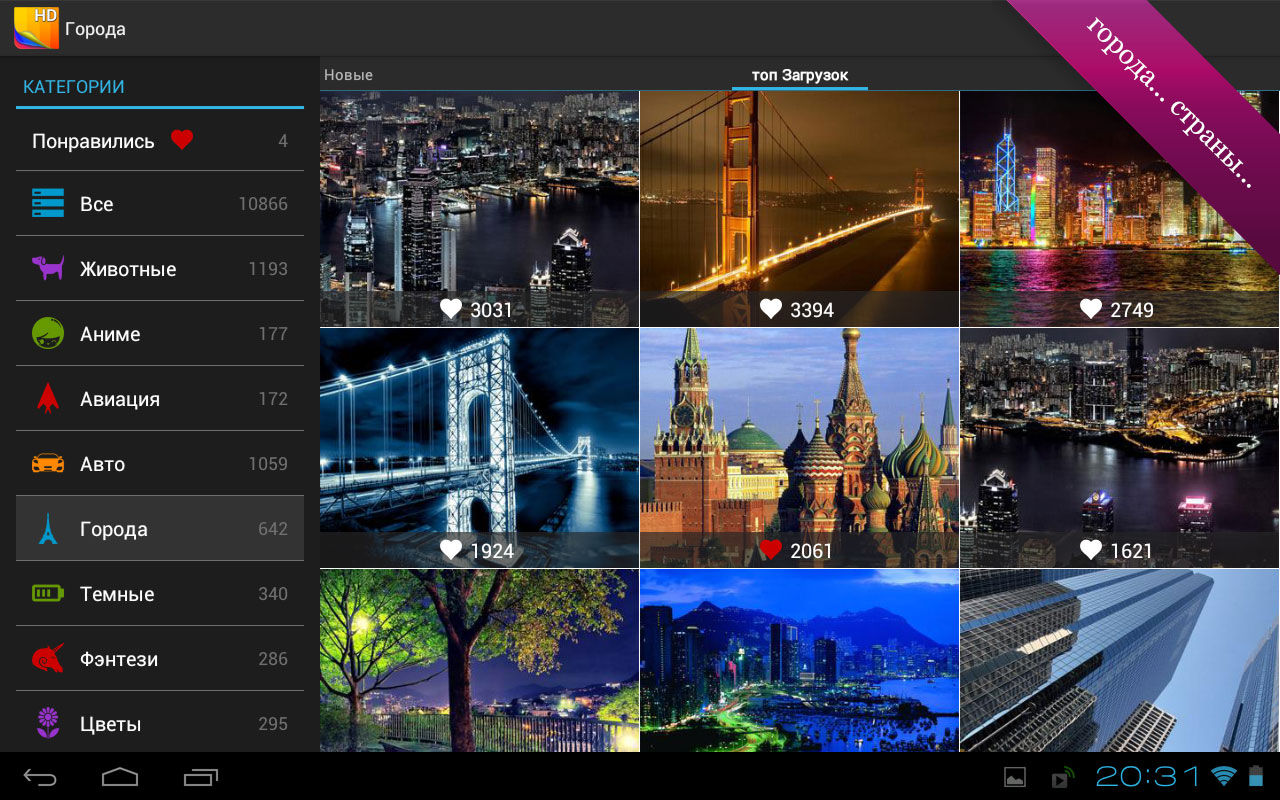Viewport: 1280px width, 800px height.
Task: Select the Фэнтези category
Action: (160, 659)
